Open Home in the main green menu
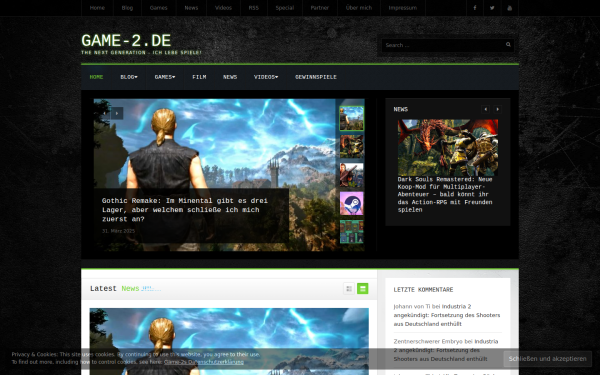The image size is (600, 375). (96, 77)
